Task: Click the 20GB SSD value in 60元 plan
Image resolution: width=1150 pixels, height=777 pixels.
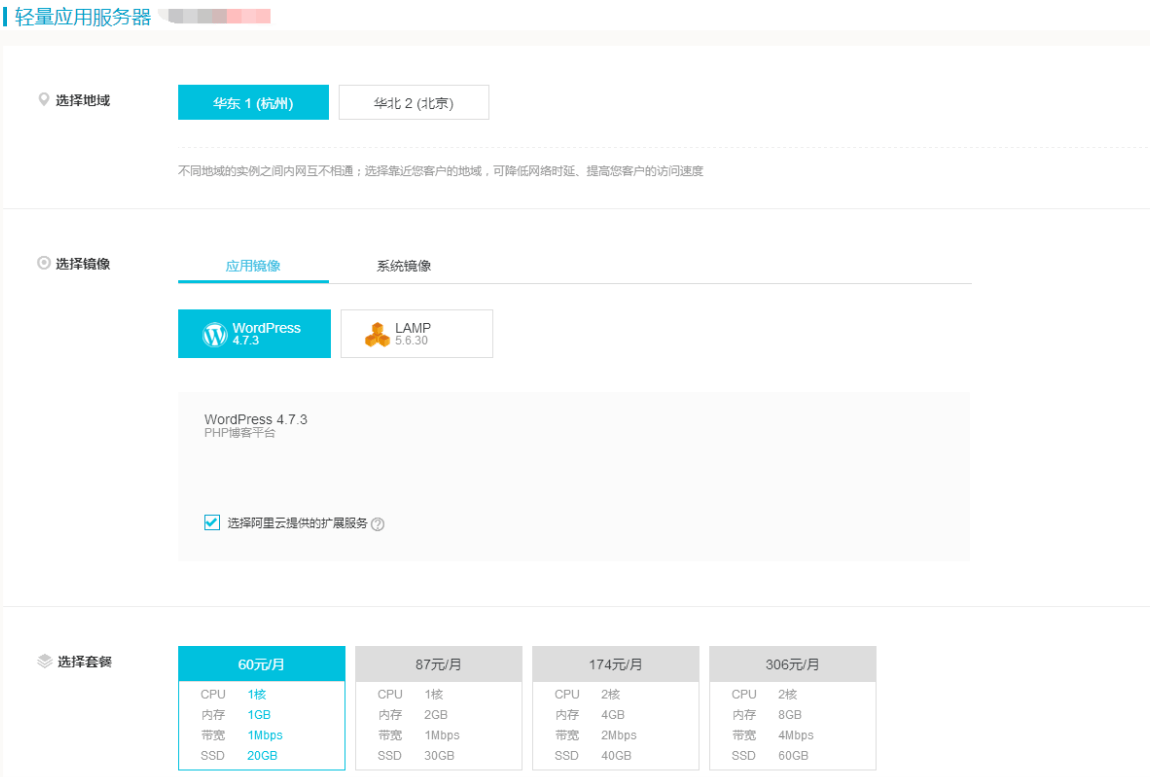Action: (x=262, y=756)
